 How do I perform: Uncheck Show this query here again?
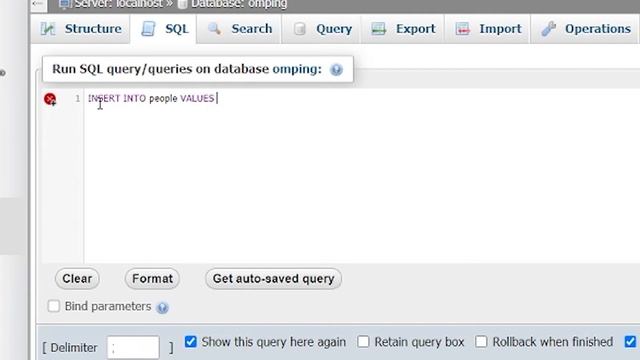pos(191,342)
